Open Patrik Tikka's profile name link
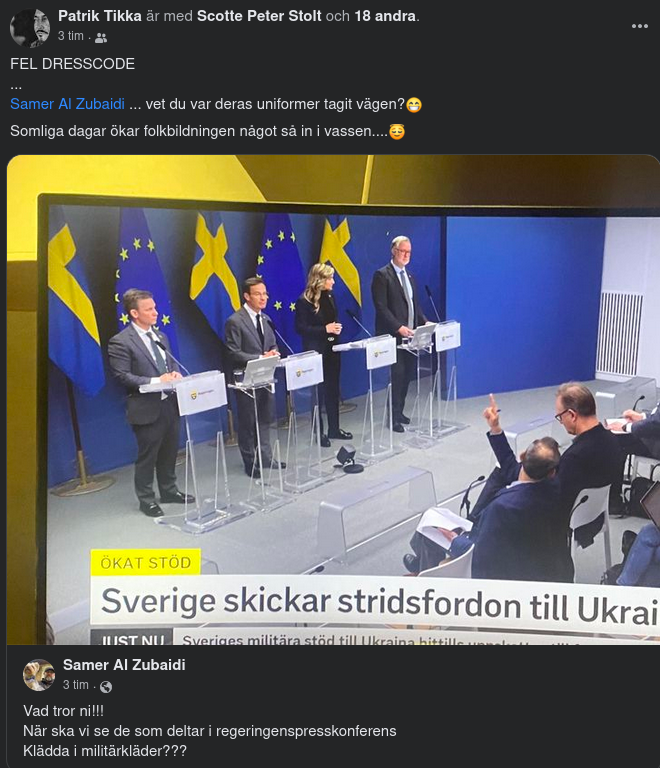 click(100, 16)
